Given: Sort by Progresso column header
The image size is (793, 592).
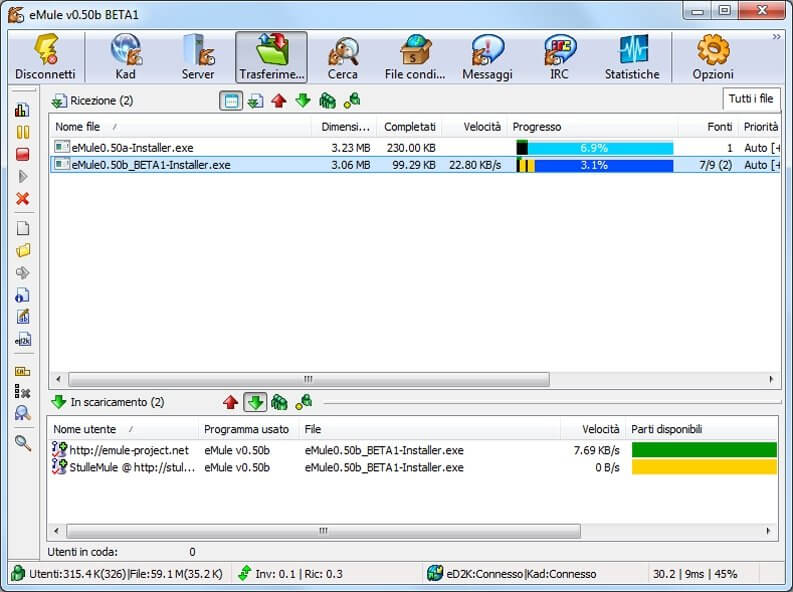Looking at the screenshot, I should coord(593,127).
